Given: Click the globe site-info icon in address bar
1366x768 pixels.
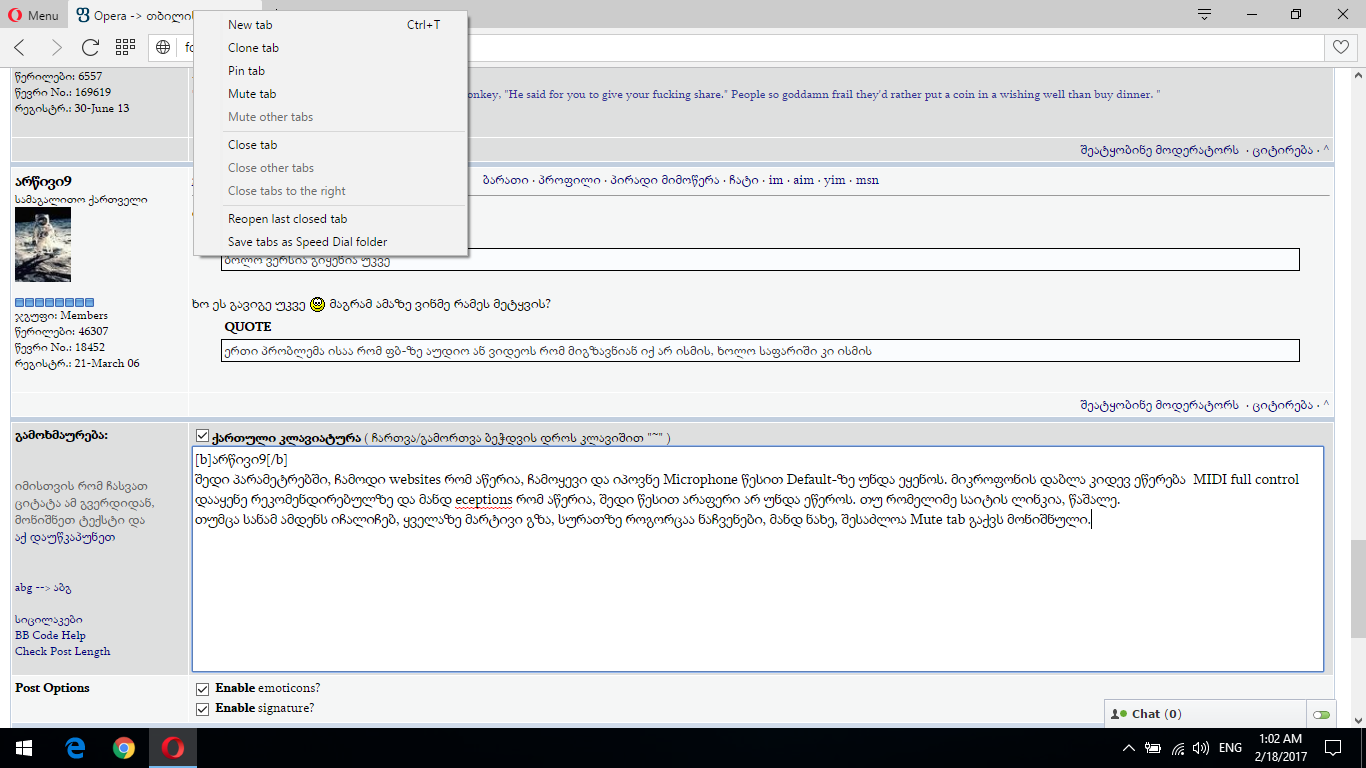Looking at the screenshot, I should click(163, 47).
